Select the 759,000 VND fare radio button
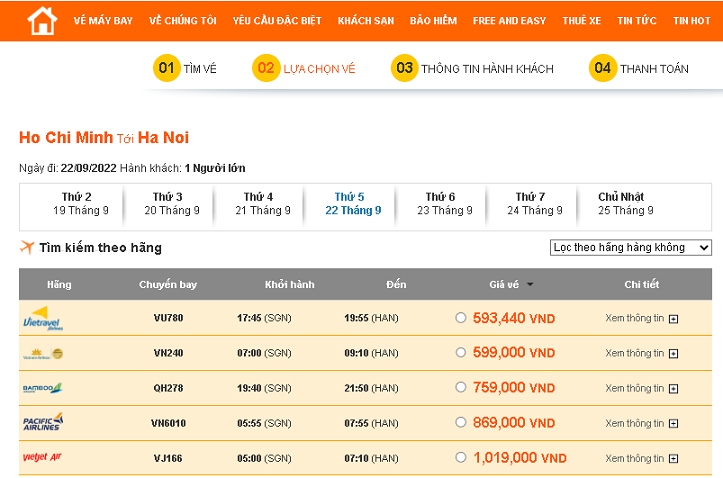This screenshot has height=478, width=723. coord(461,387)
